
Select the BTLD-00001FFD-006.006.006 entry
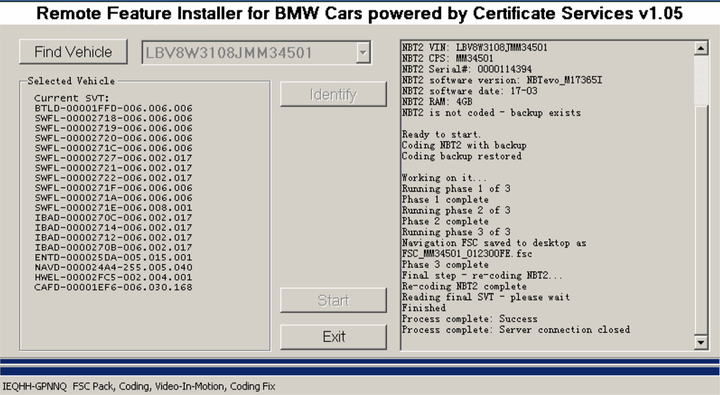tap(113, 108)
